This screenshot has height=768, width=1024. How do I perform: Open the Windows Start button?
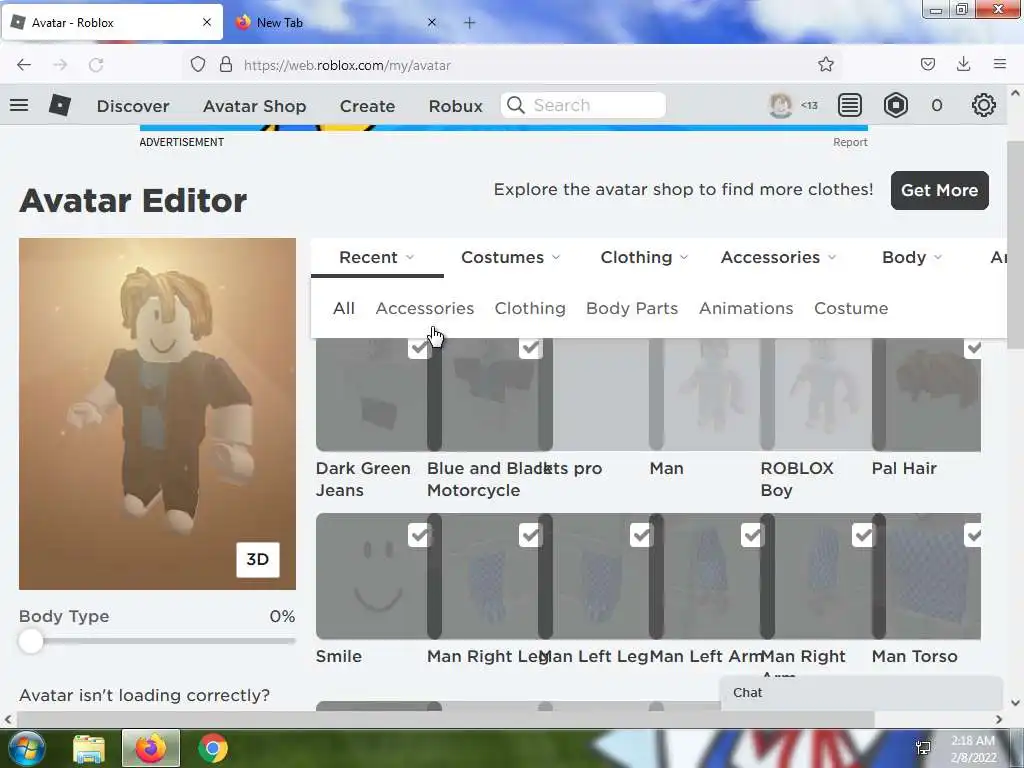[x=25, y=748]
